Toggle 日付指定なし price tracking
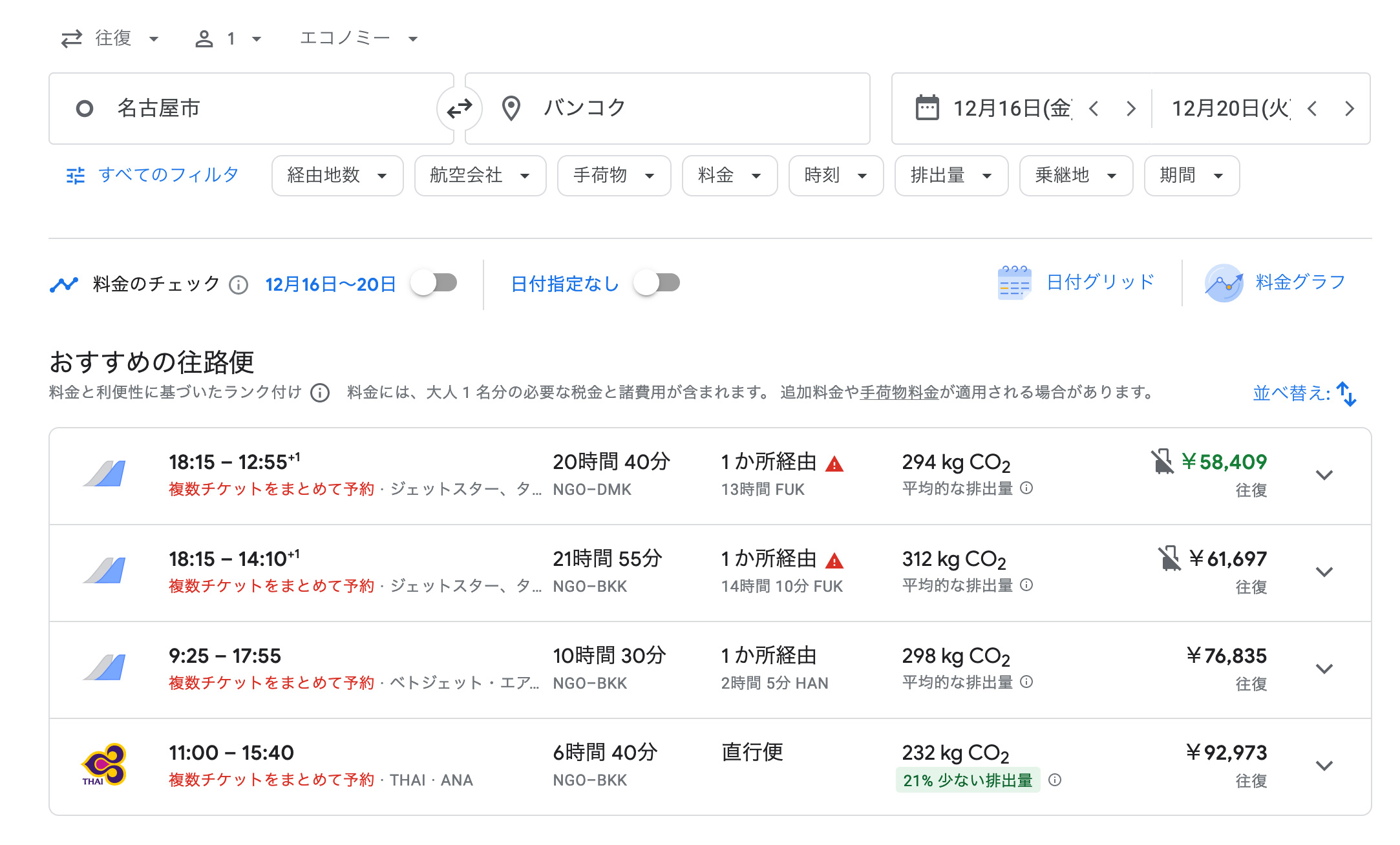Screen dimensions: 1400x845 [x=657, y=283]
